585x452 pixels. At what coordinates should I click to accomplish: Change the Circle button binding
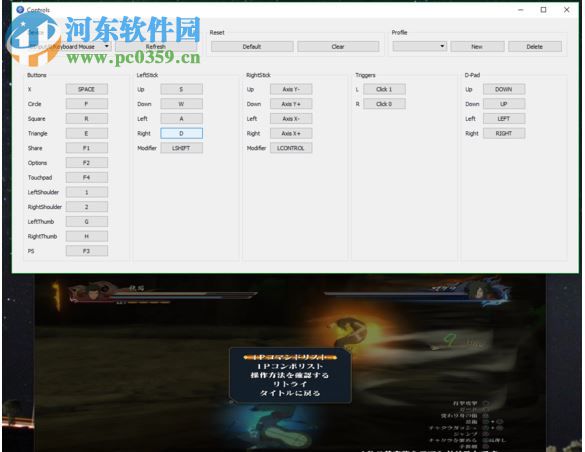click(87, 104)
